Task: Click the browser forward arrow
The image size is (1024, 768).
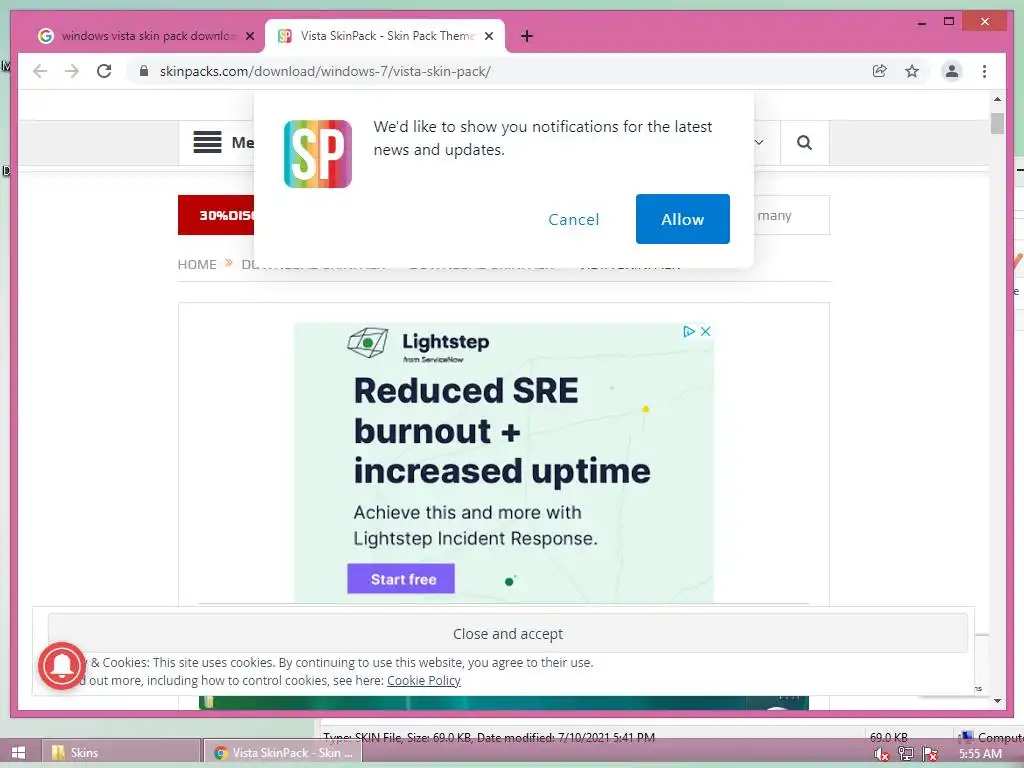Action: coord(72,71)
